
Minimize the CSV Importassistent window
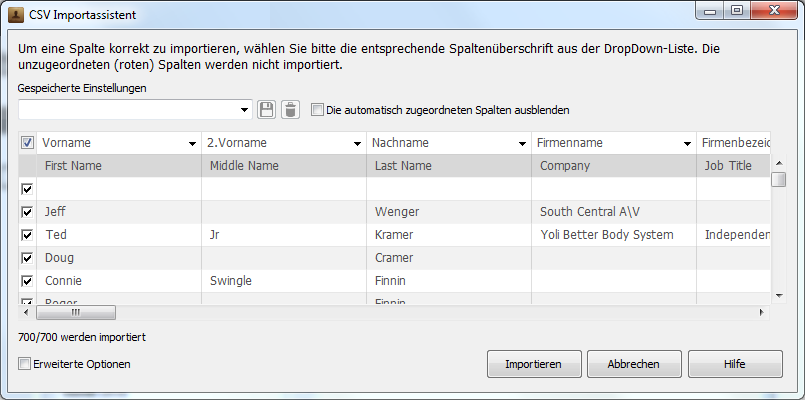point(711,11)
